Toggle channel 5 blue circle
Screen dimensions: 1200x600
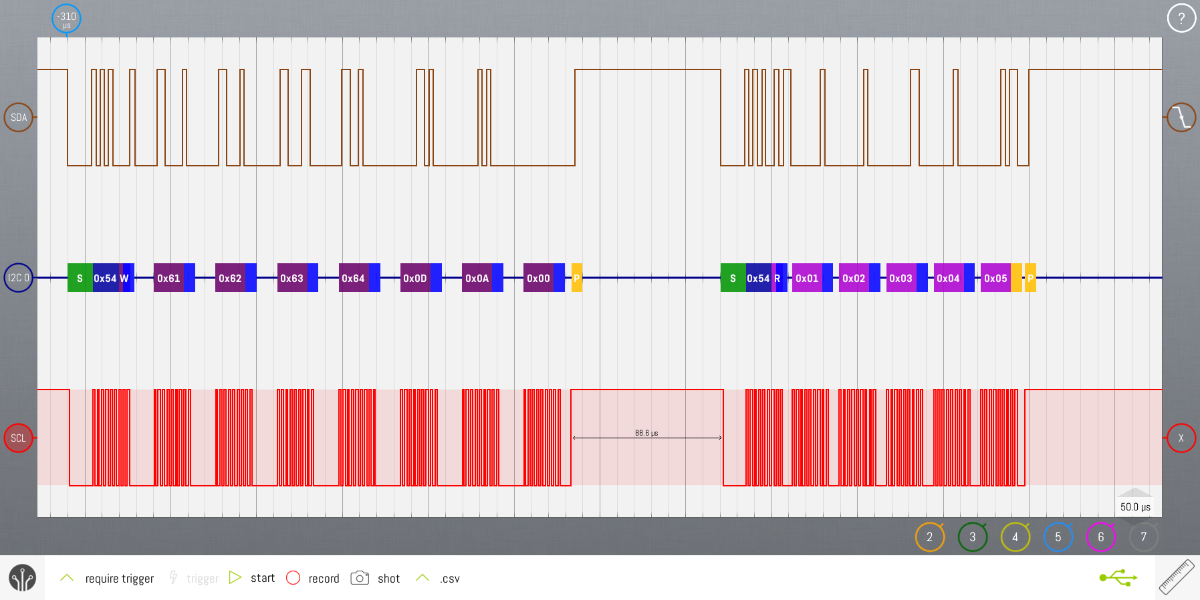[x=1058, y=537]
